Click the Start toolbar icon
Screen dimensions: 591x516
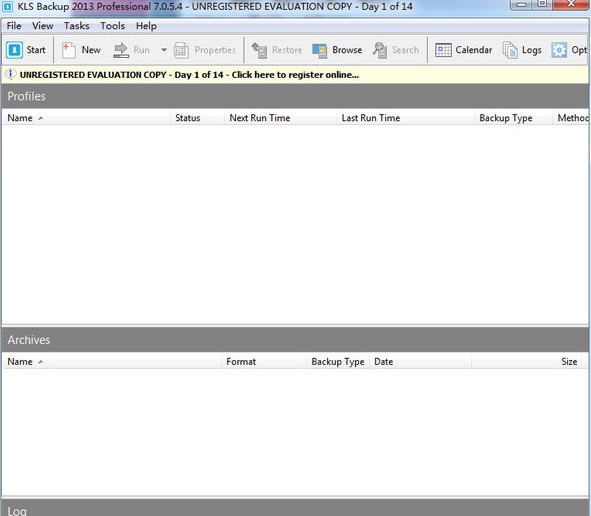pyautogui.click(x=14, y=50)
